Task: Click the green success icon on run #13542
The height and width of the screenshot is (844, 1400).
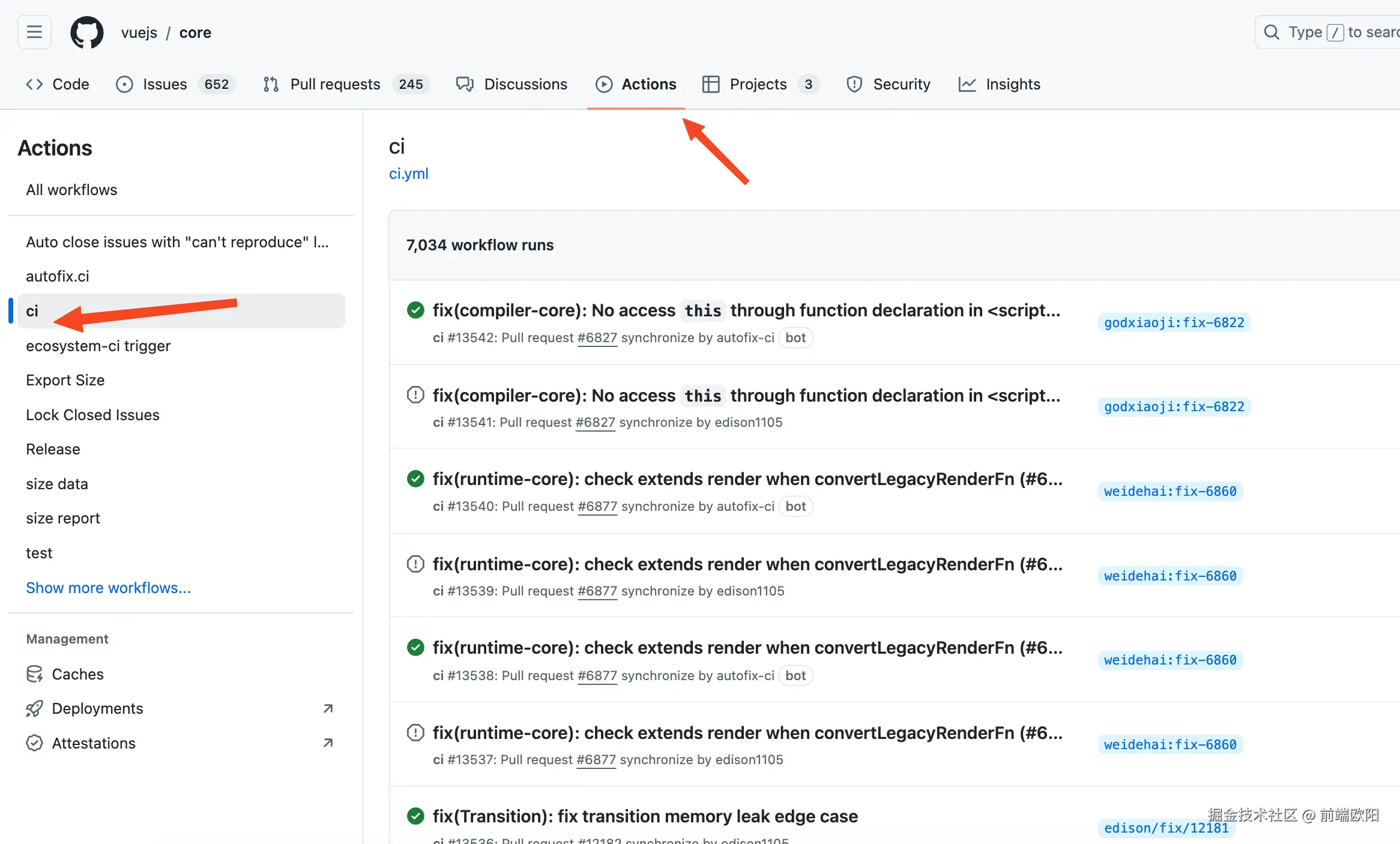Action: pos(415,310)
